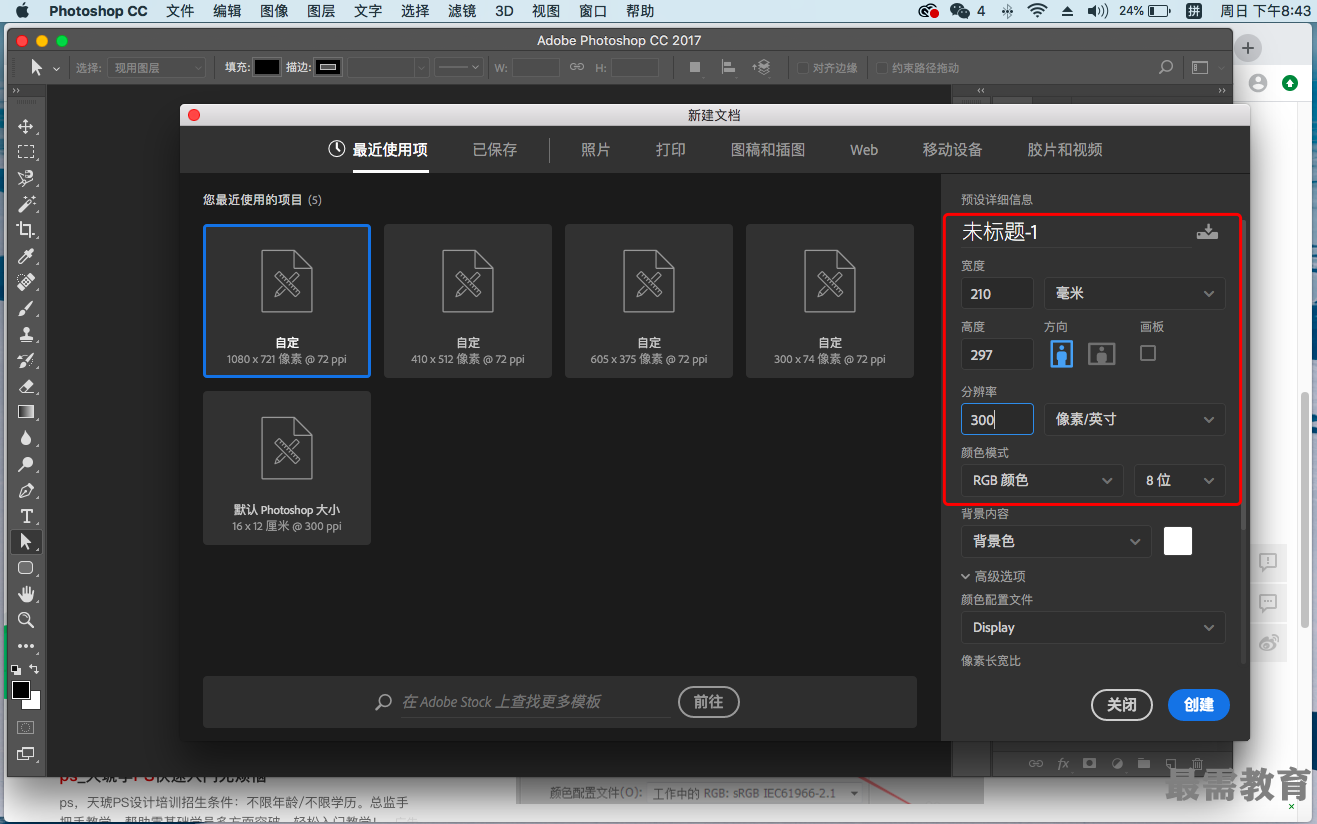Open the 现用图层 selection dropdown
The height and width of the screenshot is (824, 1317).
(x=157, y=68)
